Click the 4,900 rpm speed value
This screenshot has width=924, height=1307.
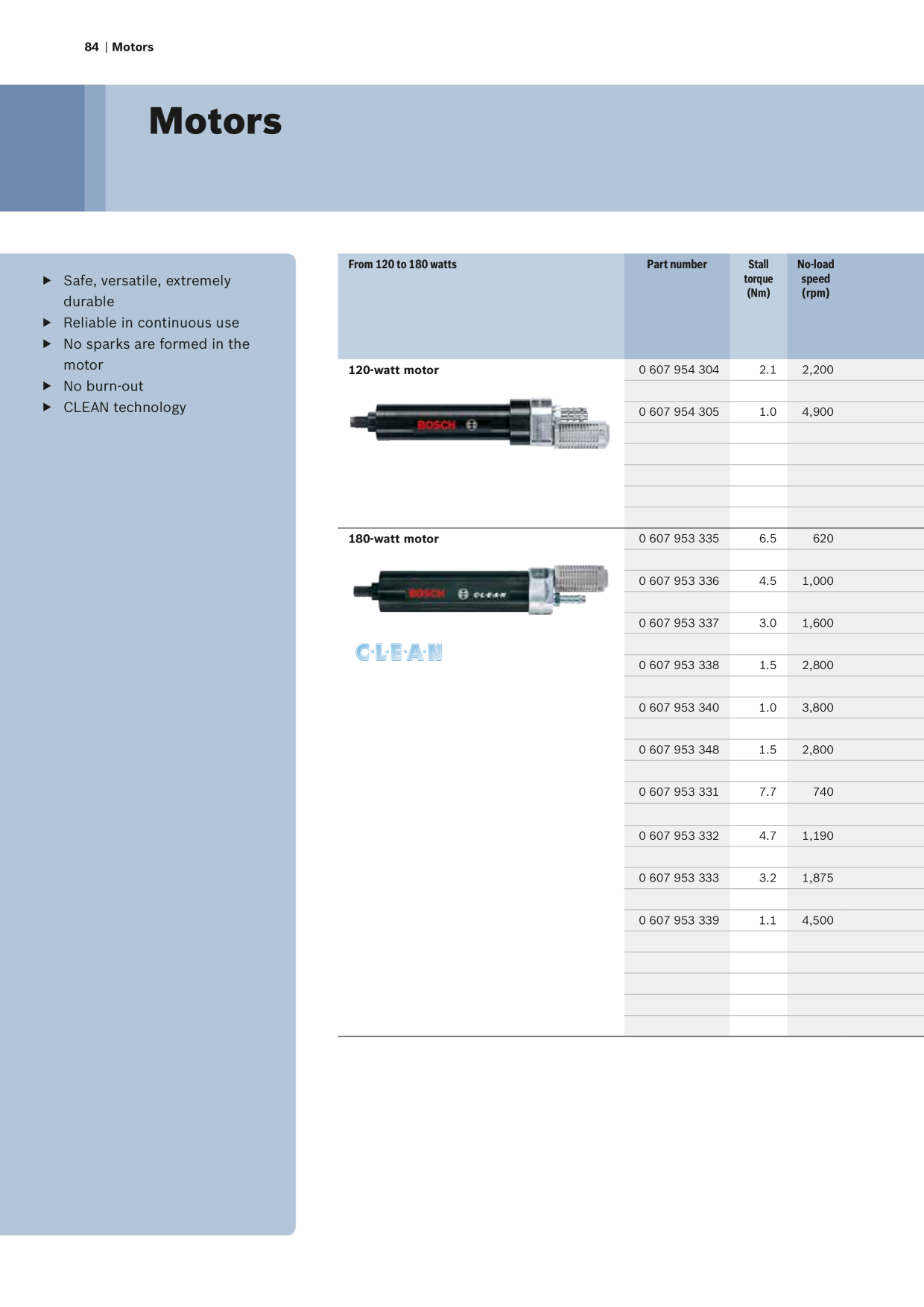coord(817,412)
